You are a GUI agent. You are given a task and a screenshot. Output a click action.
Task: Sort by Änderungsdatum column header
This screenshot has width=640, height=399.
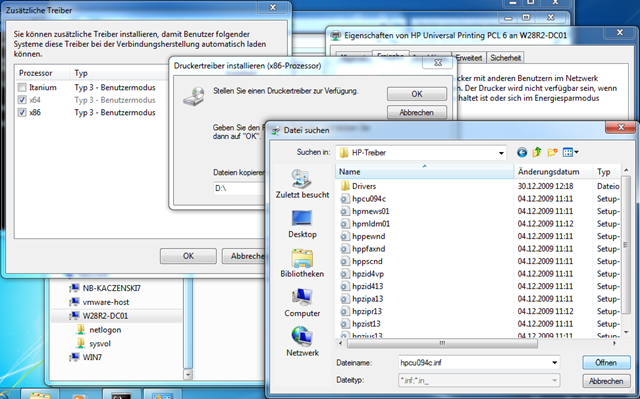553,172
